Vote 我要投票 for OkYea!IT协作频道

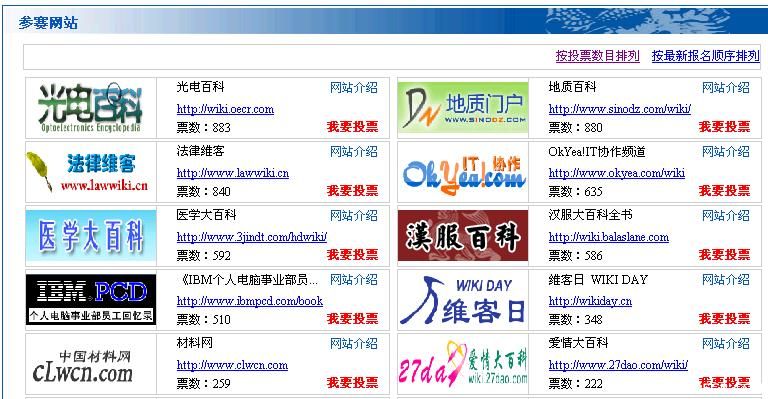724,190
